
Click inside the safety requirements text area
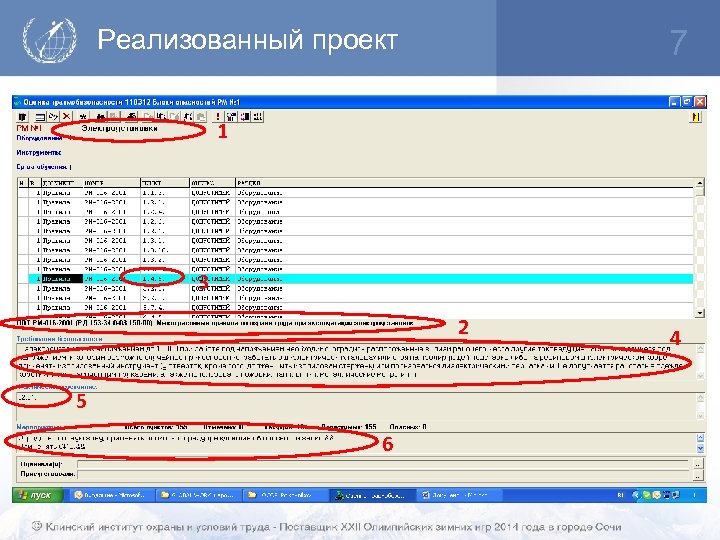pyautogui.click(x=356, y=361)
